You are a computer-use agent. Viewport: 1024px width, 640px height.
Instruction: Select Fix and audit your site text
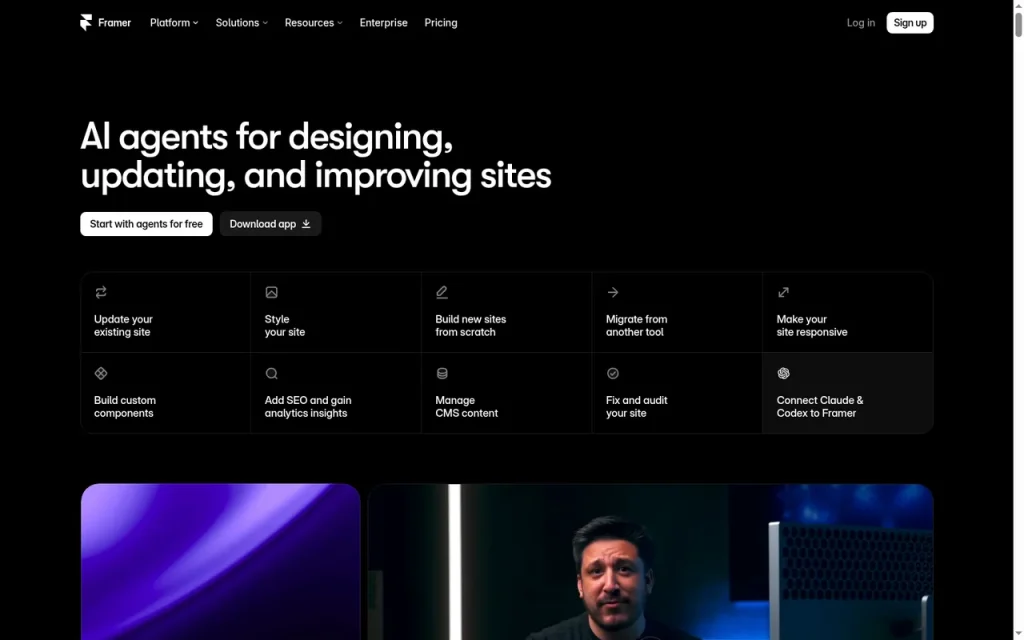(x=636, y=406)
